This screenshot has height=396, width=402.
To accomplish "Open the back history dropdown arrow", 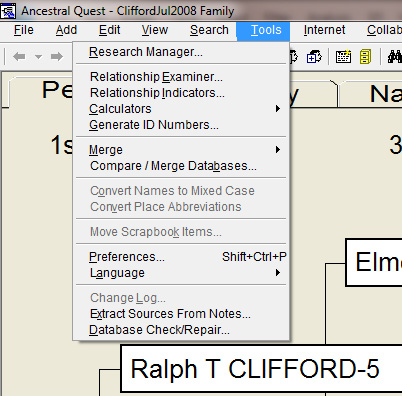I will 38,57.
